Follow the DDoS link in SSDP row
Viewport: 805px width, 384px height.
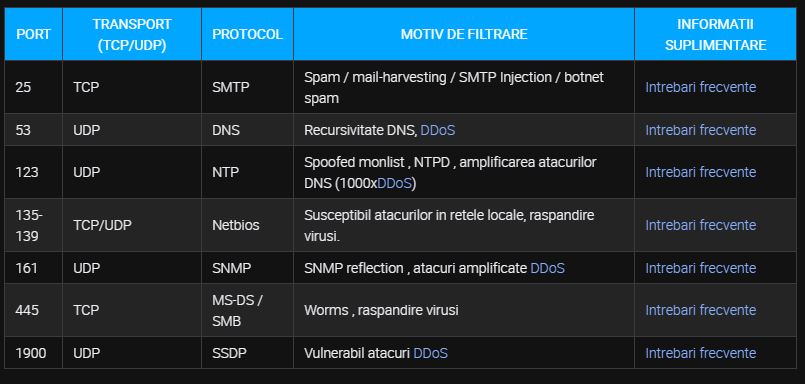pos(430,353)
